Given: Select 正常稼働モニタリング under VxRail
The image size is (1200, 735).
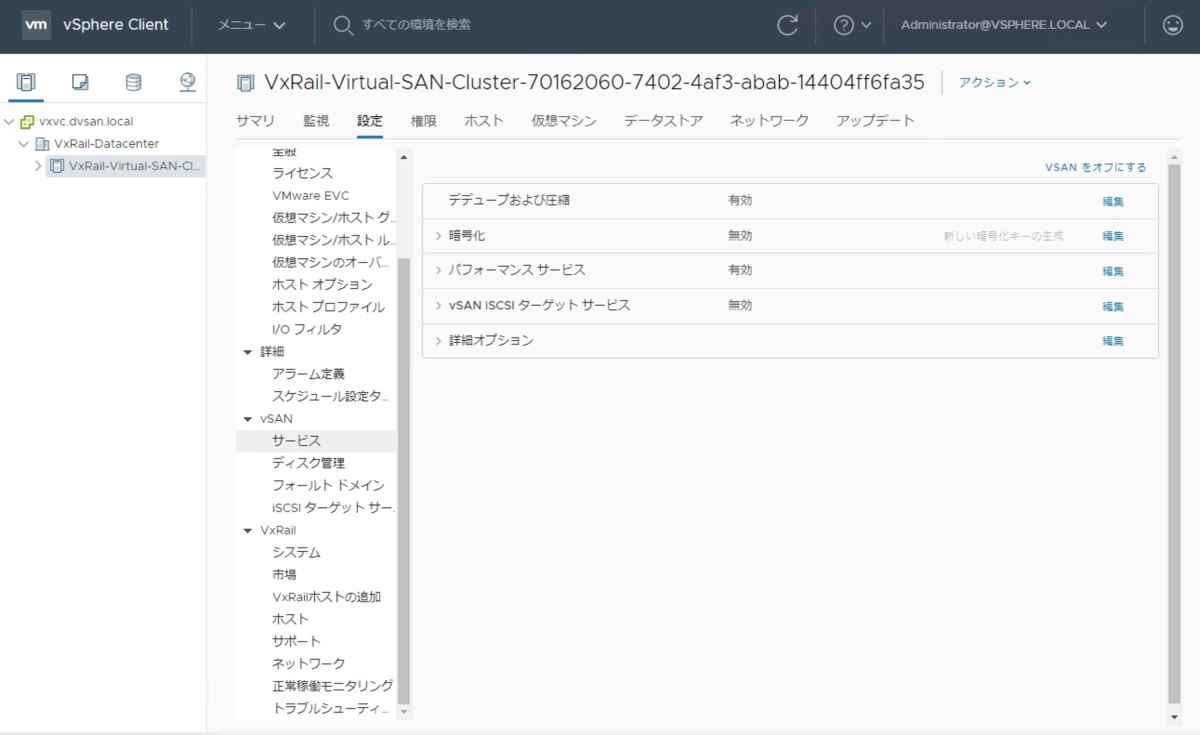Looking at the screenshot, I should [332, 686].
